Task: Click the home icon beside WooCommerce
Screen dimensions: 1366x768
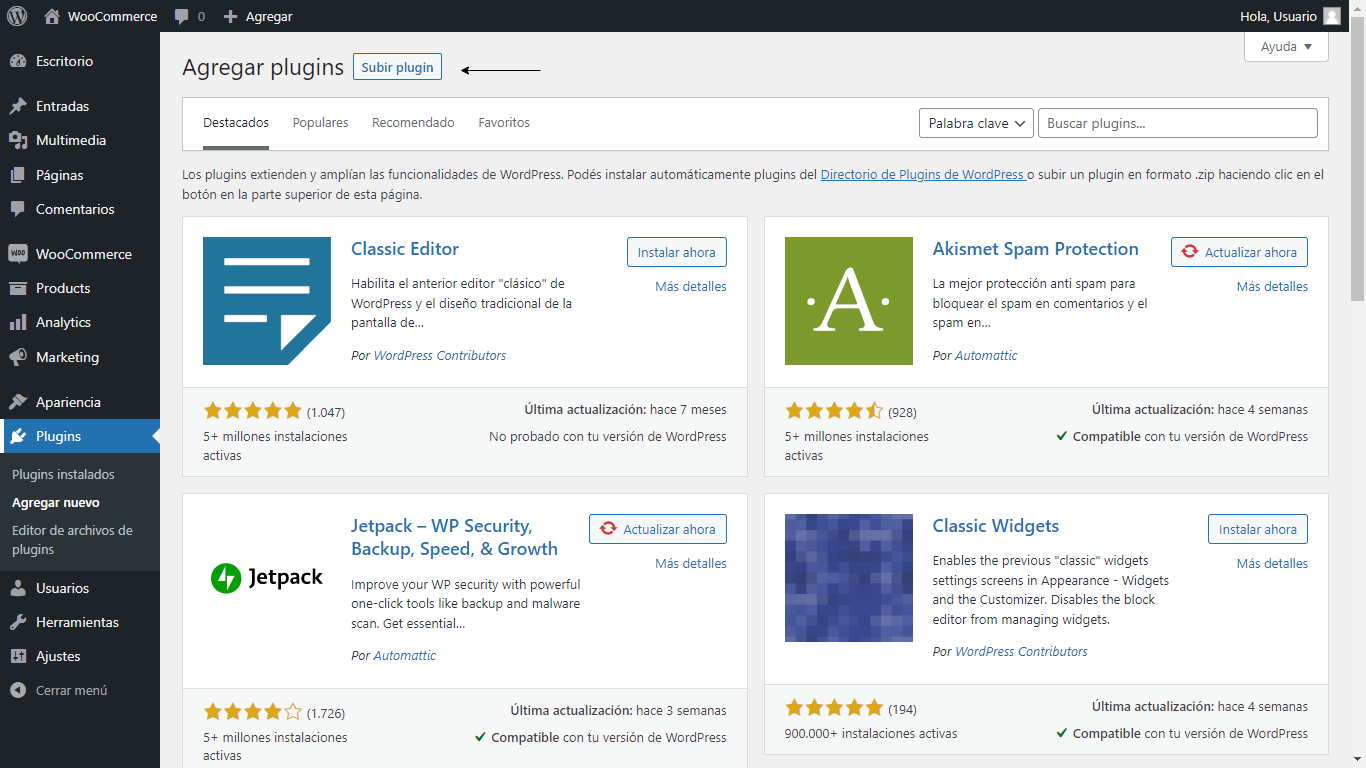Action: 52,16
